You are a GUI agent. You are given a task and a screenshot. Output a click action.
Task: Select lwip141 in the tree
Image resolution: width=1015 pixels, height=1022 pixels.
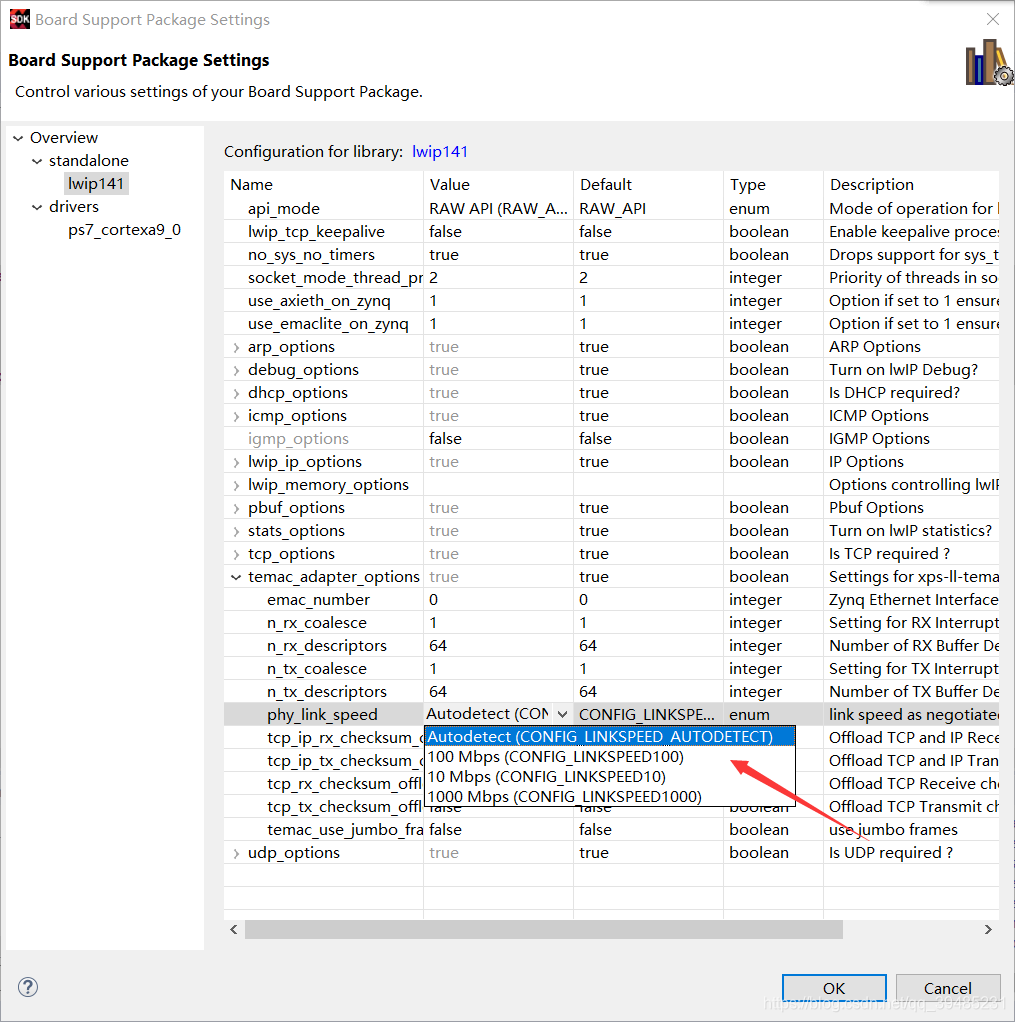[96, 184]
